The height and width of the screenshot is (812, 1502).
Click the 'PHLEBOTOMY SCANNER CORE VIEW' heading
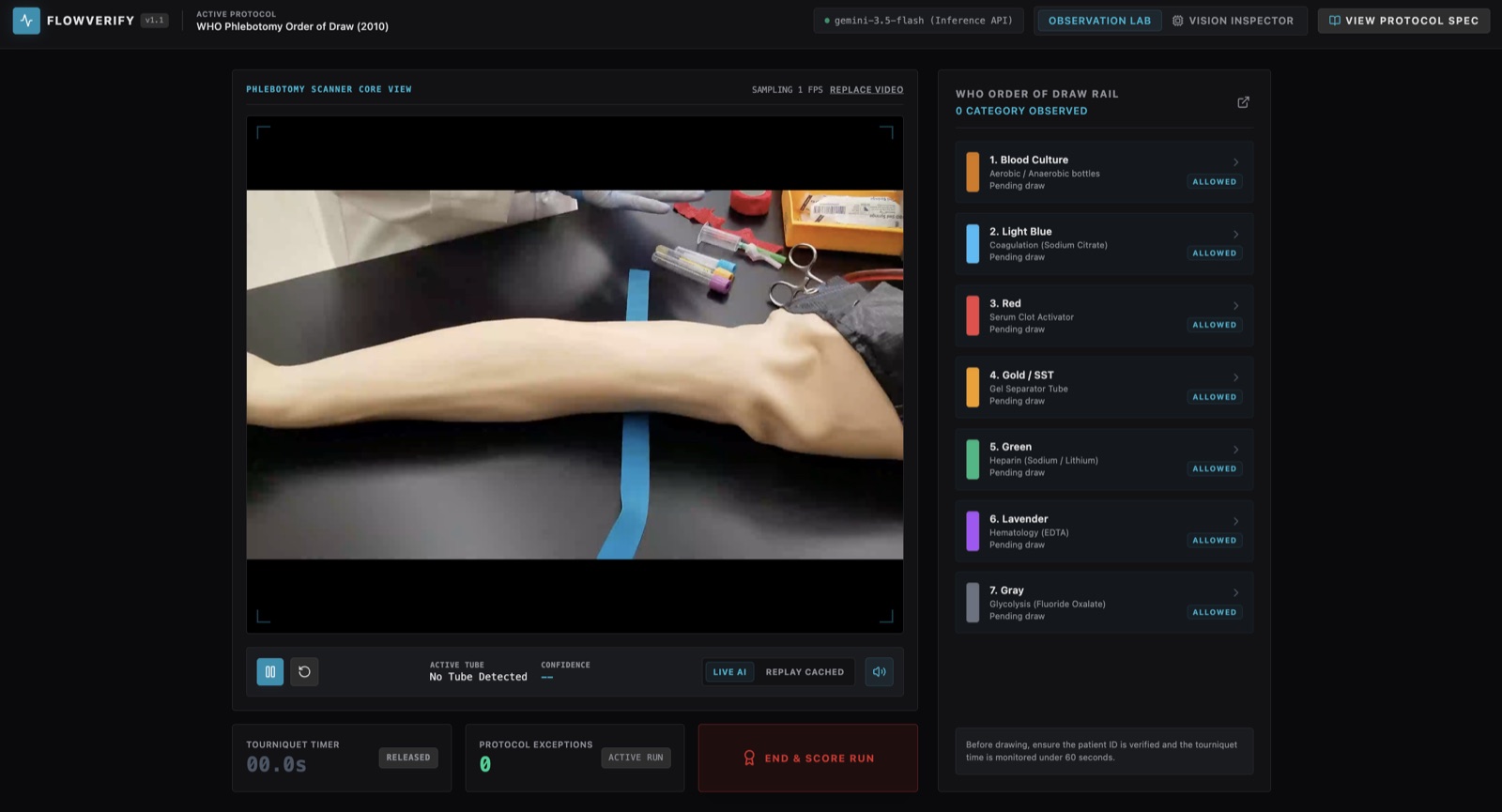click(x=329, y=89)
